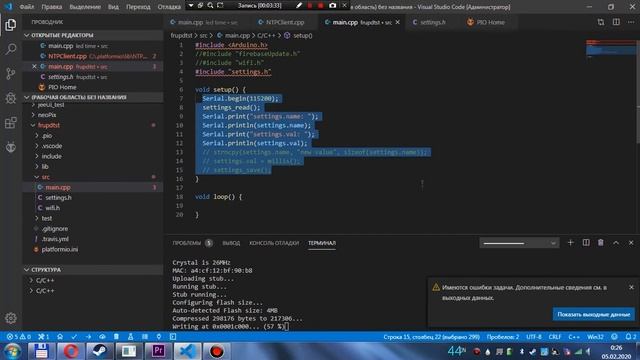Open the Run and Debug view

pos(11,98)
